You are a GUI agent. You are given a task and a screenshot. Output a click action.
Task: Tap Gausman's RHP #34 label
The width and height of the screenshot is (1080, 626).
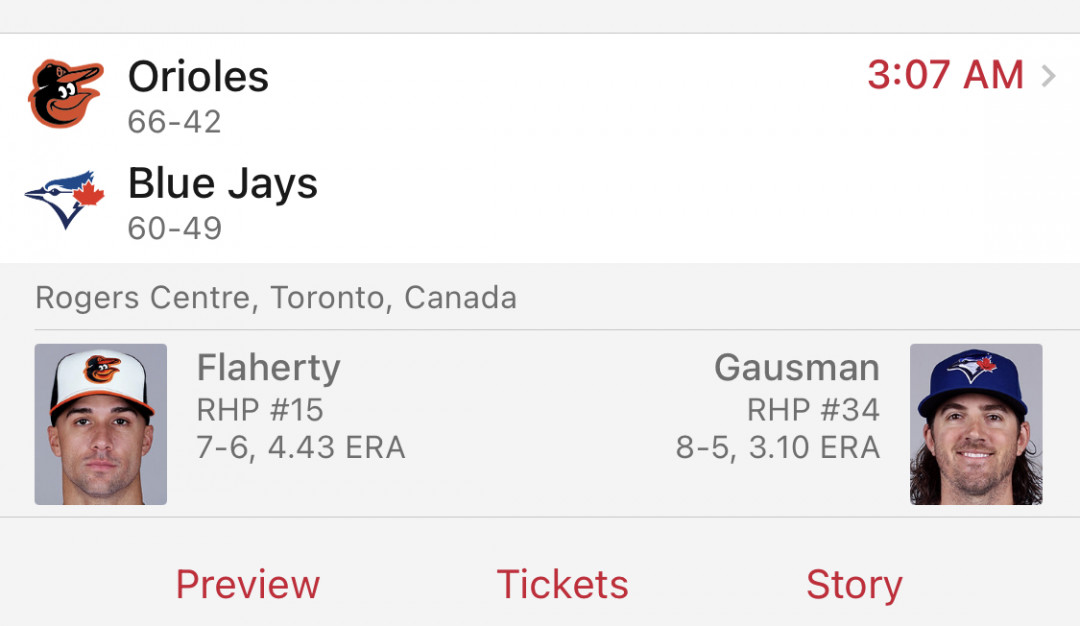point(813,410)
